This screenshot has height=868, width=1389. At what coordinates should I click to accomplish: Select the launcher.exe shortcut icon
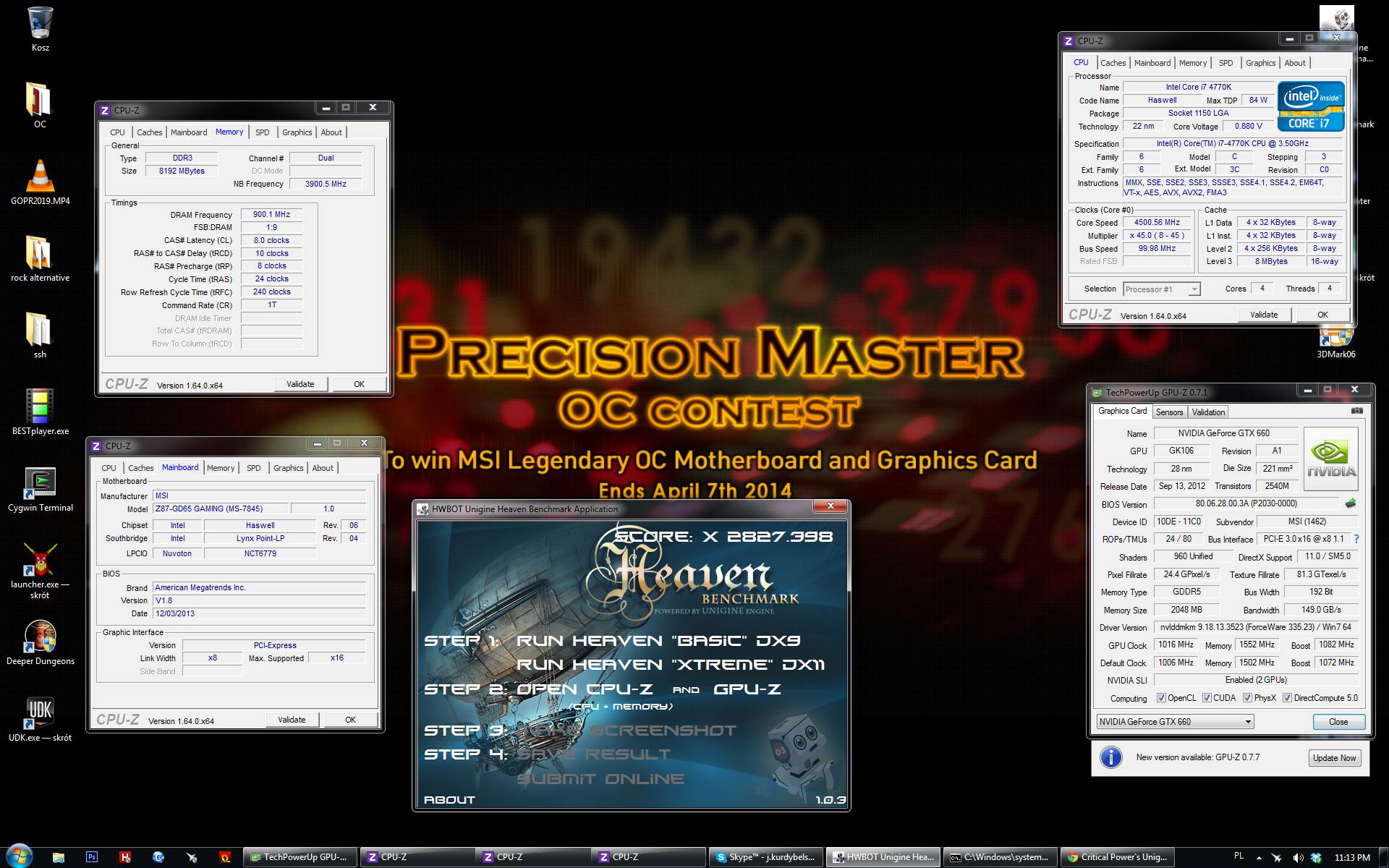(40, 560)
